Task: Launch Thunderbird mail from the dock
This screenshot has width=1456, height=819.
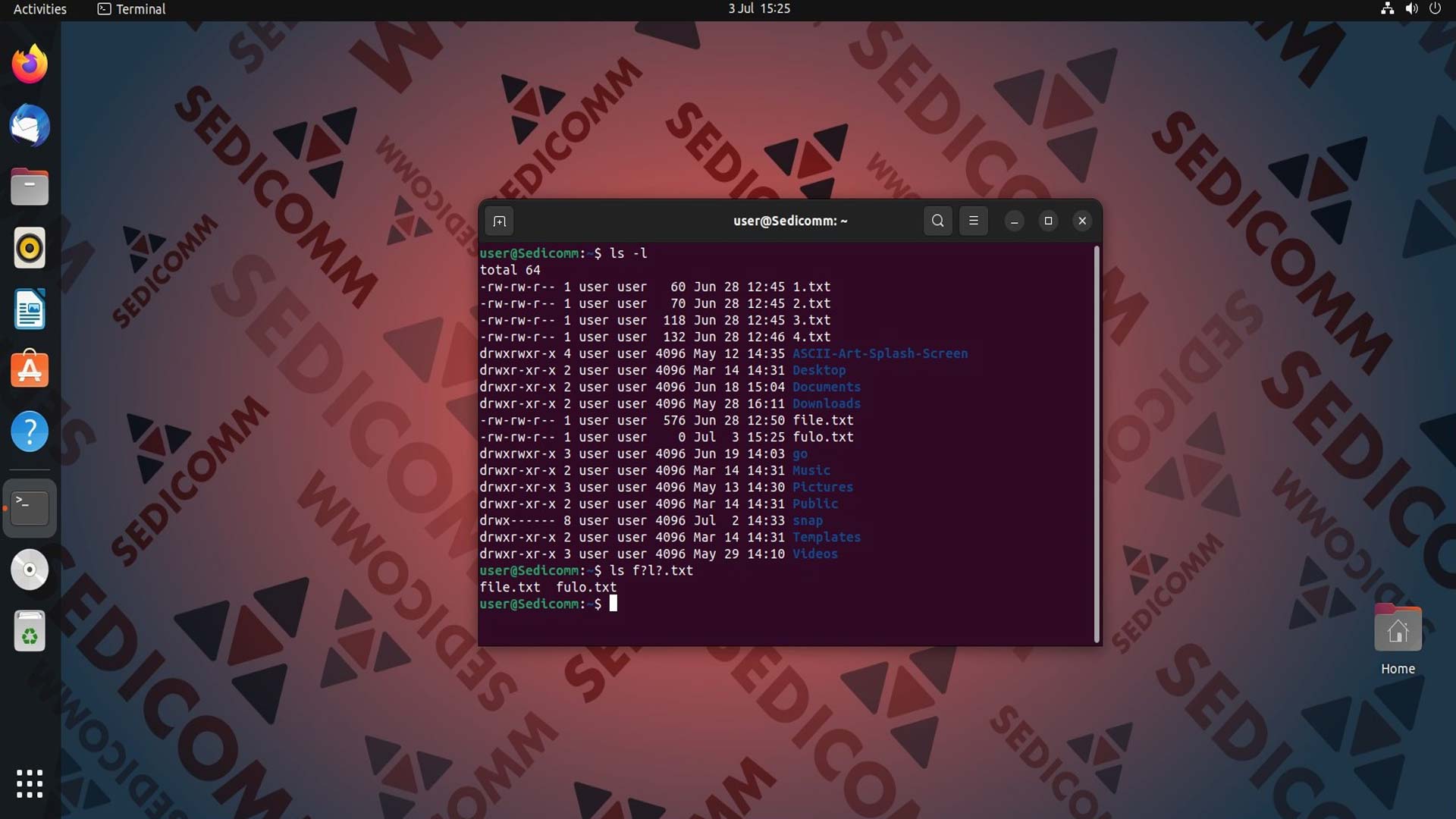Action: 30,126
